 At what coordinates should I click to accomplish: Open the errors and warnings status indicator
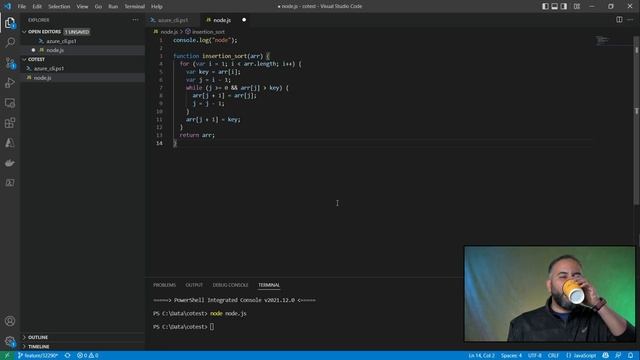(x=88, y=356)
